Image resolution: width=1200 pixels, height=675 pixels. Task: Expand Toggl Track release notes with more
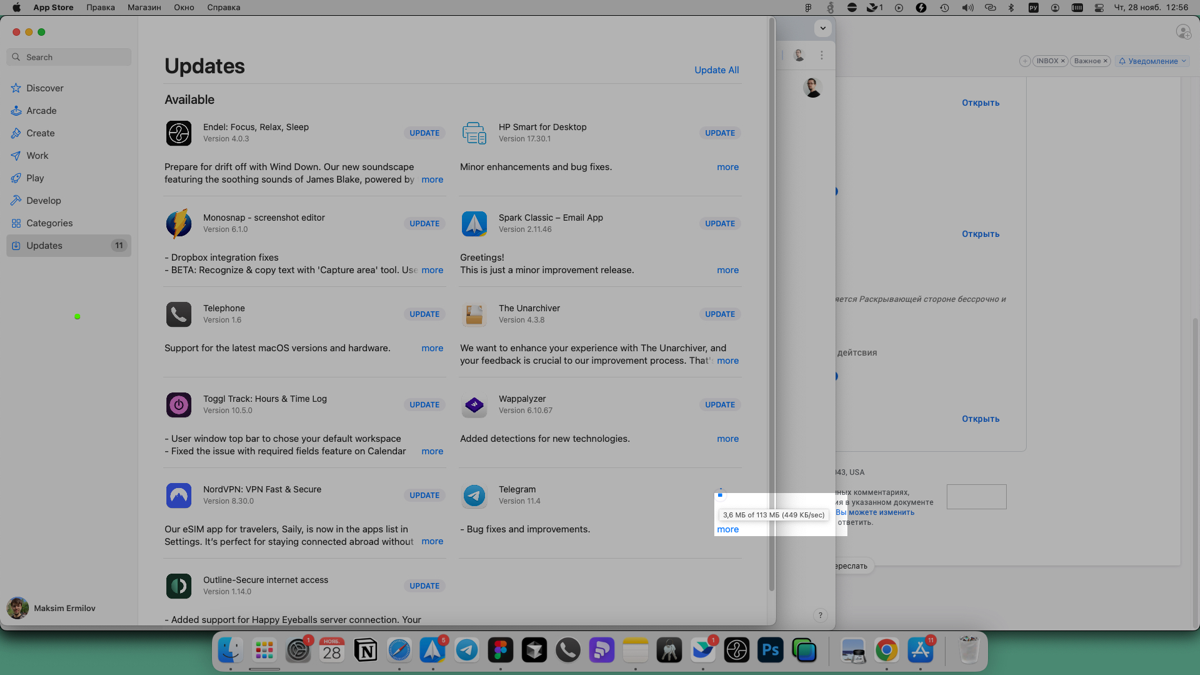pyautogui.click(x=432, y=451)
